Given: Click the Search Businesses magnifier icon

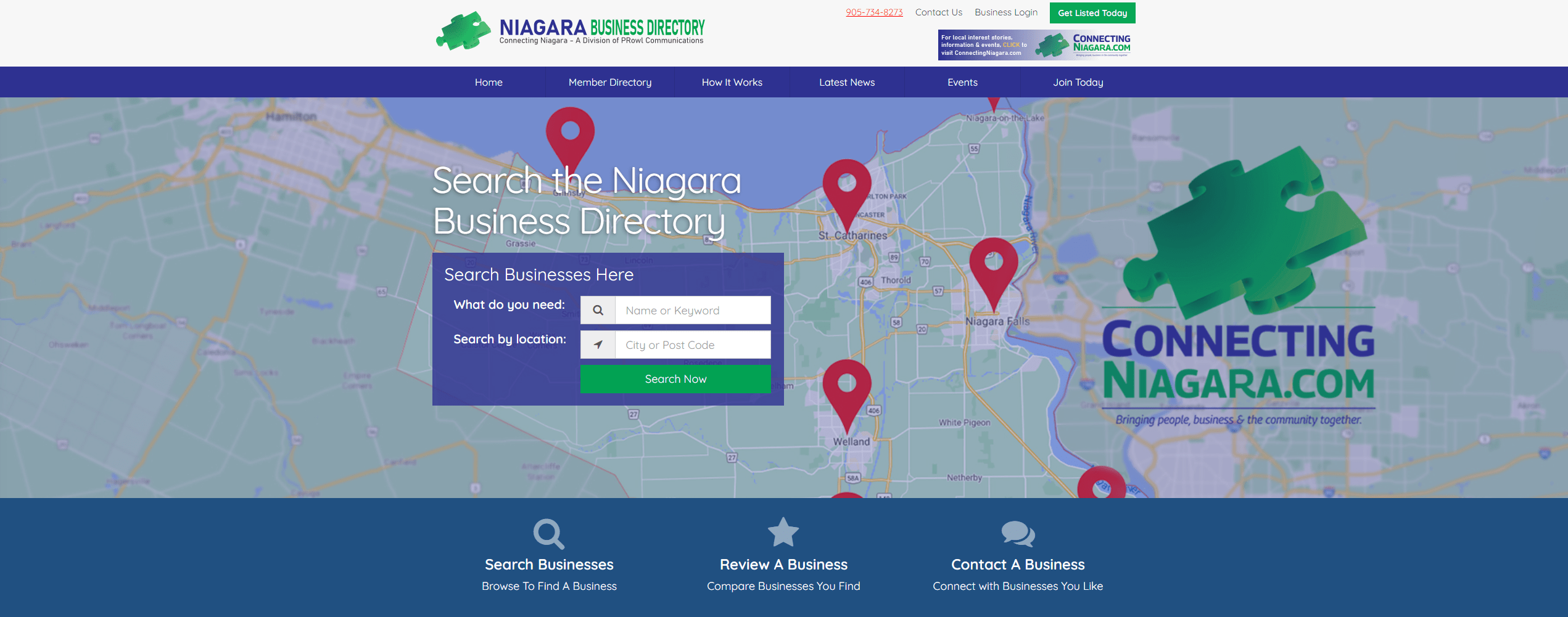Looking at the screenshot, I should click(x=549, y=534).
